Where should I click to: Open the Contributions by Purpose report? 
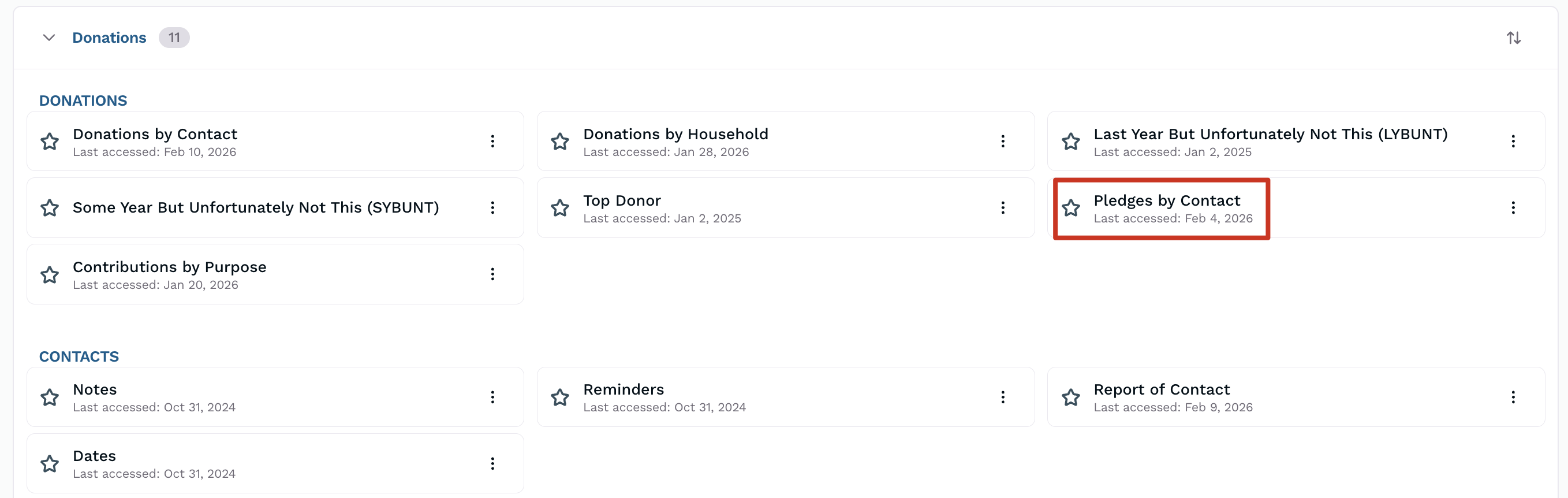(x=169, y=267)
